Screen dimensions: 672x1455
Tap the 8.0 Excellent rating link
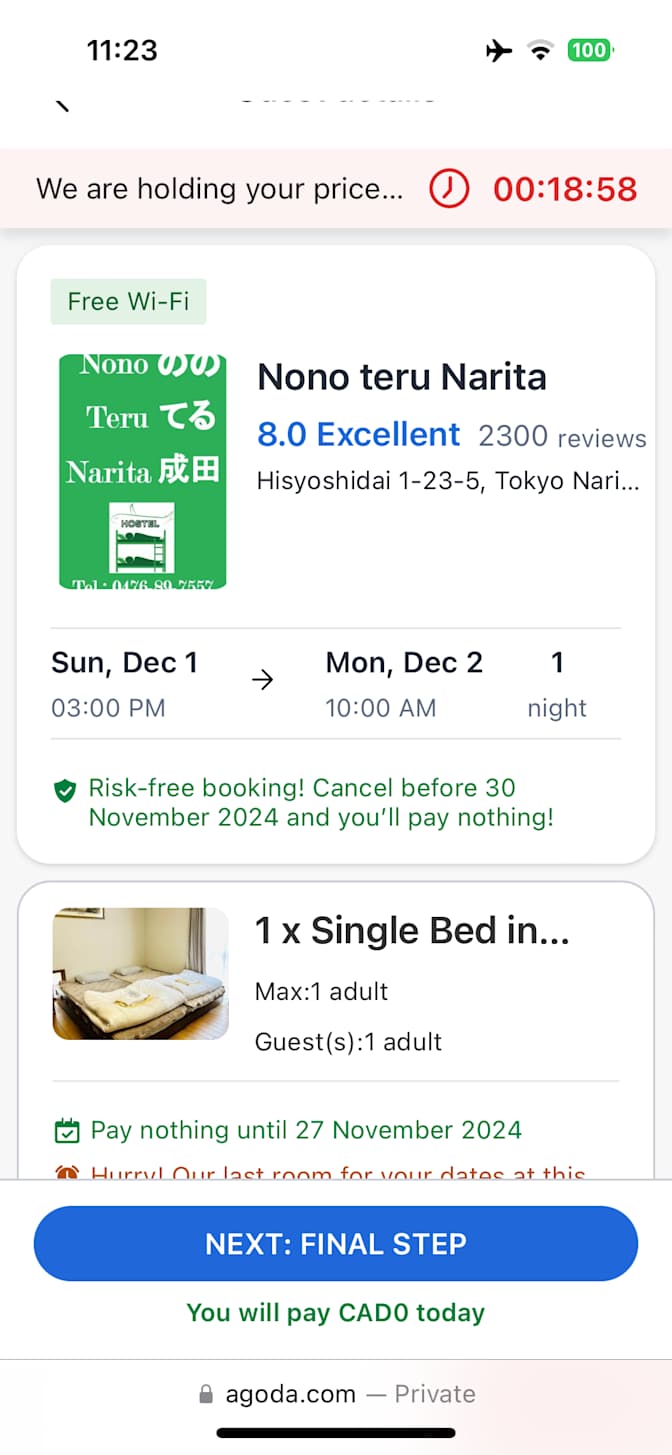click(358, 435)
